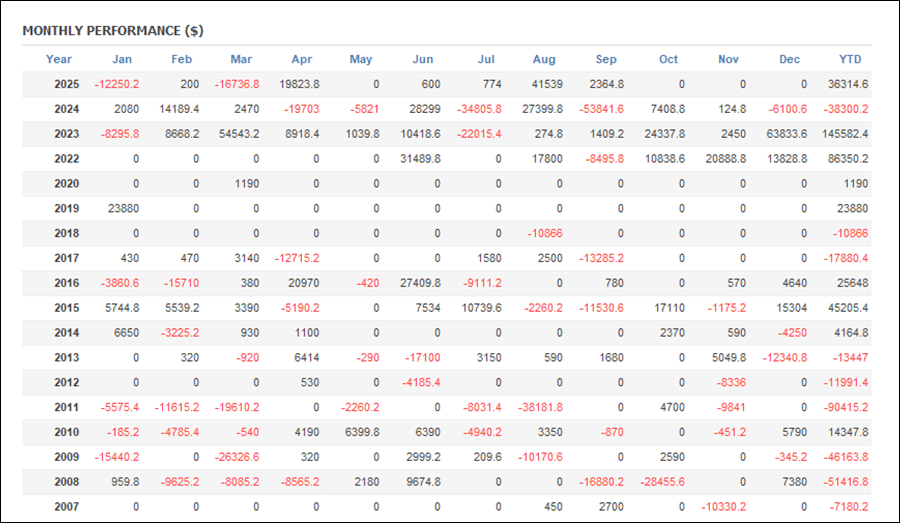Click the Aug column header
The height and width of the screenshot is (523, 900).
(x=544, y=59)
